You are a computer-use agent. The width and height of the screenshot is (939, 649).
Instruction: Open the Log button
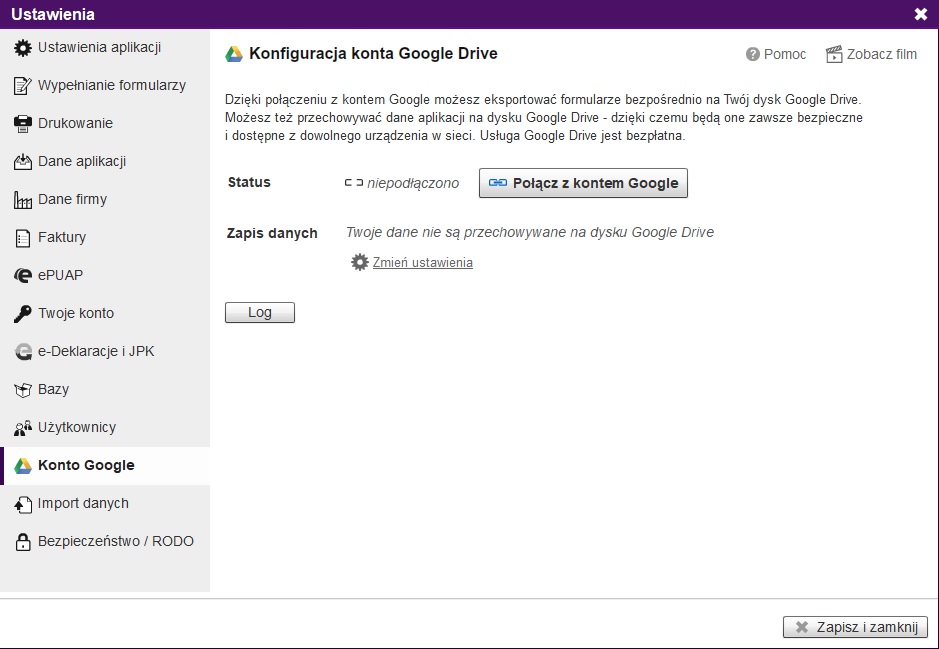(260, 313)
